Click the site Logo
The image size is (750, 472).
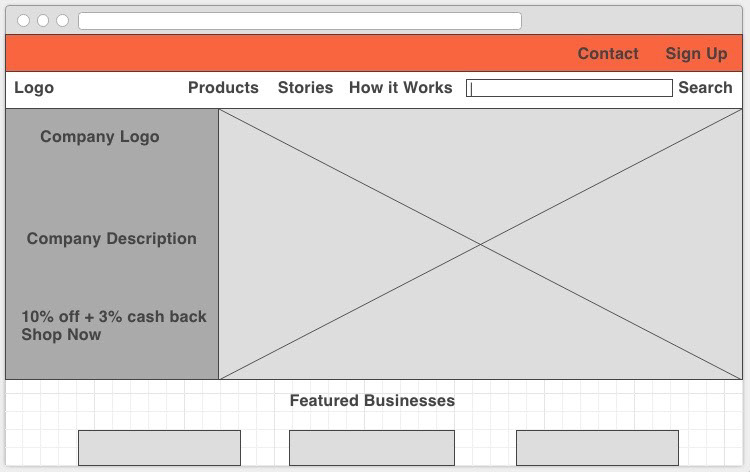pos(34,88)
